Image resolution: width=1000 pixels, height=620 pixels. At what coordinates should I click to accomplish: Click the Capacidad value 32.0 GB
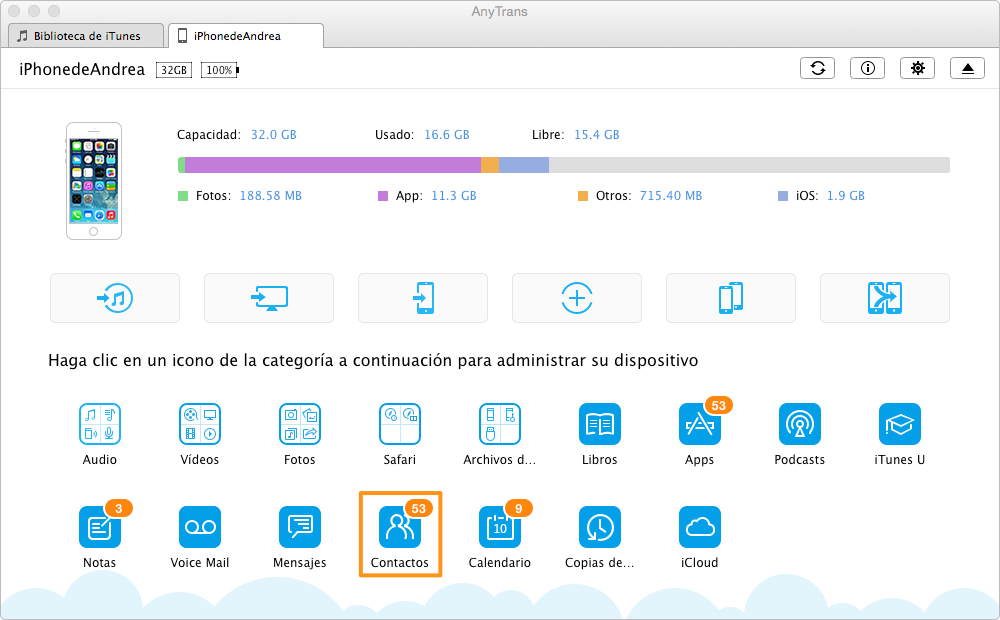[x=274, y=135]
